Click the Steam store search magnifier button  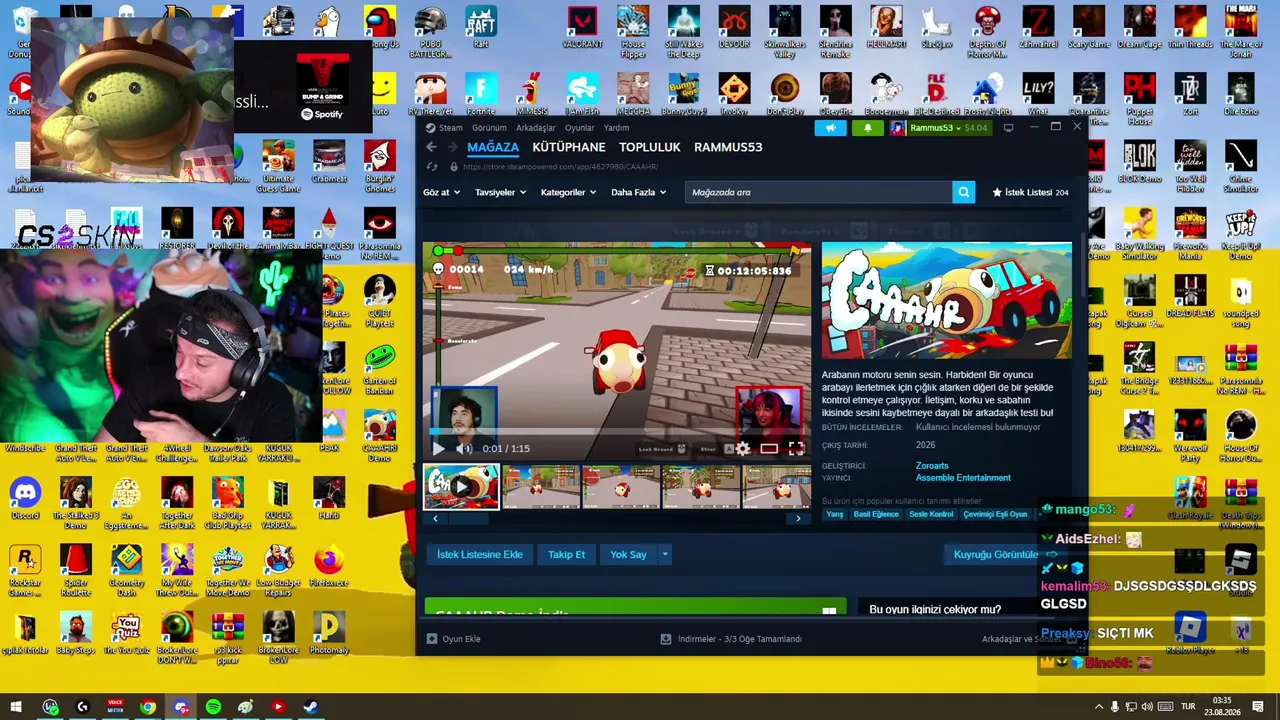click(x=963, y=192)
